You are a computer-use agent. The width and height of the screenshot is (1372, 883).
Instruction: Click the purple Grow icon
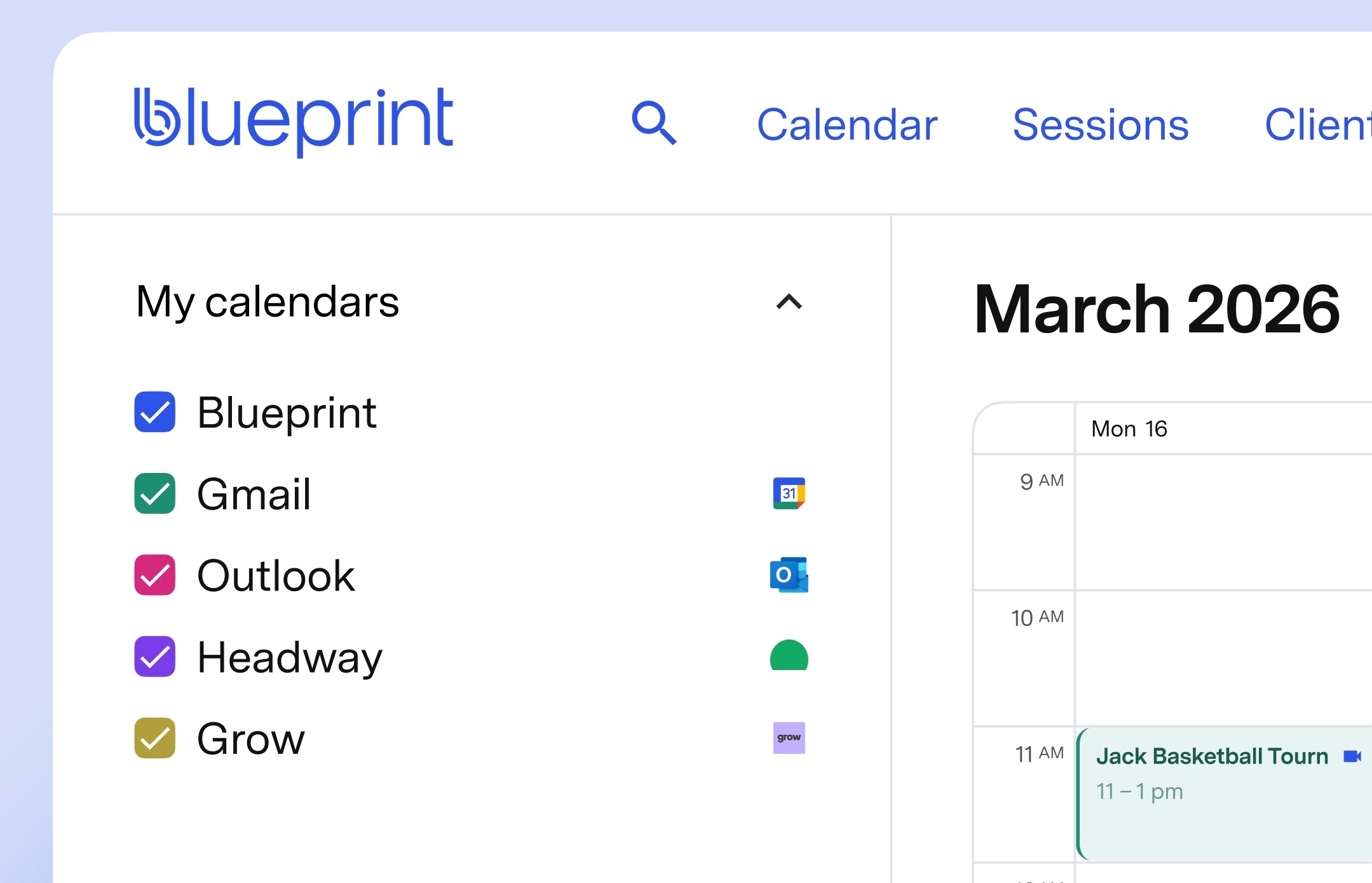coord(789,738)
